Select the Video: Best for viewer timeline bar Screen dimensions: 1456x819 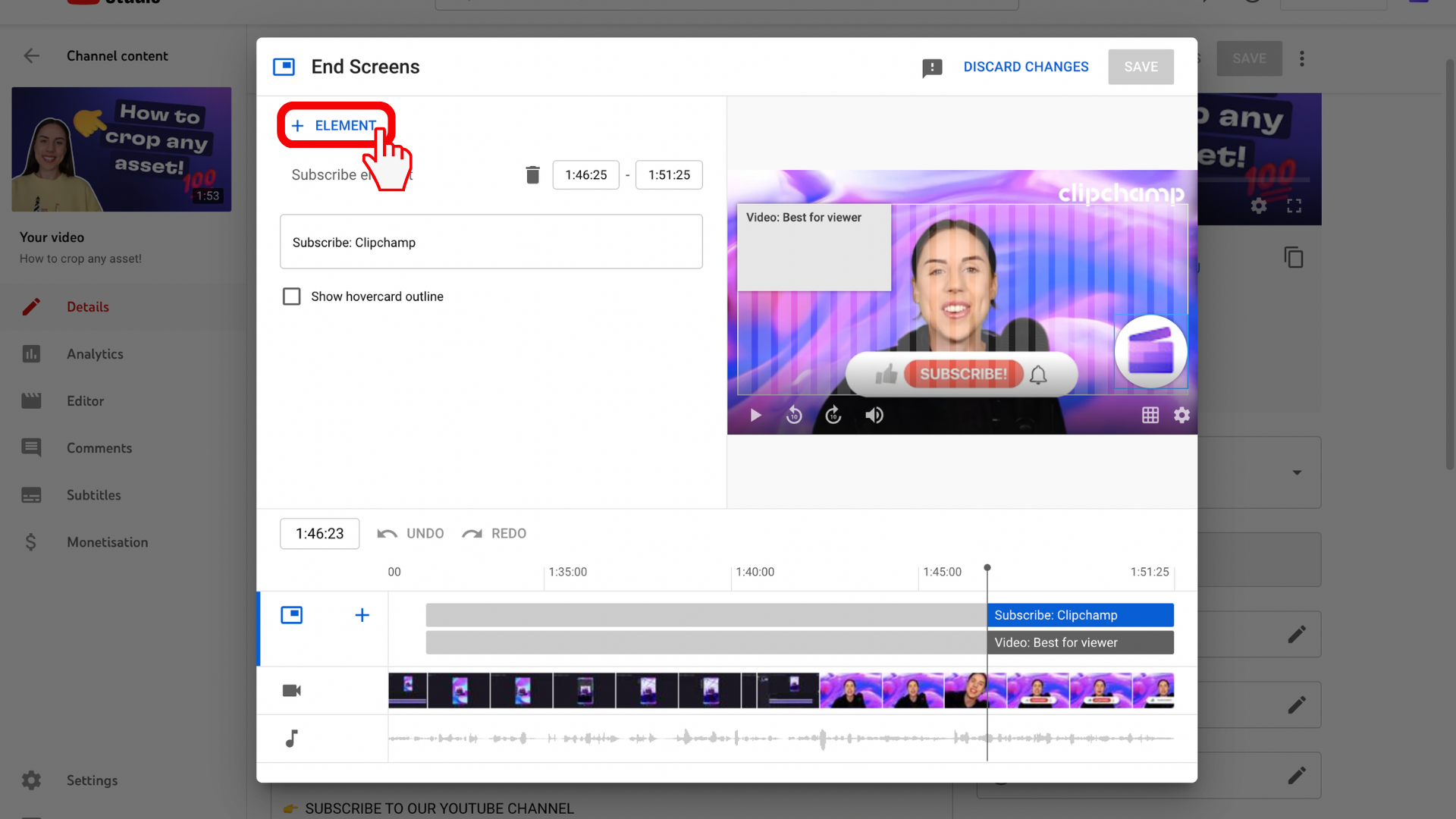(1081, 642)
